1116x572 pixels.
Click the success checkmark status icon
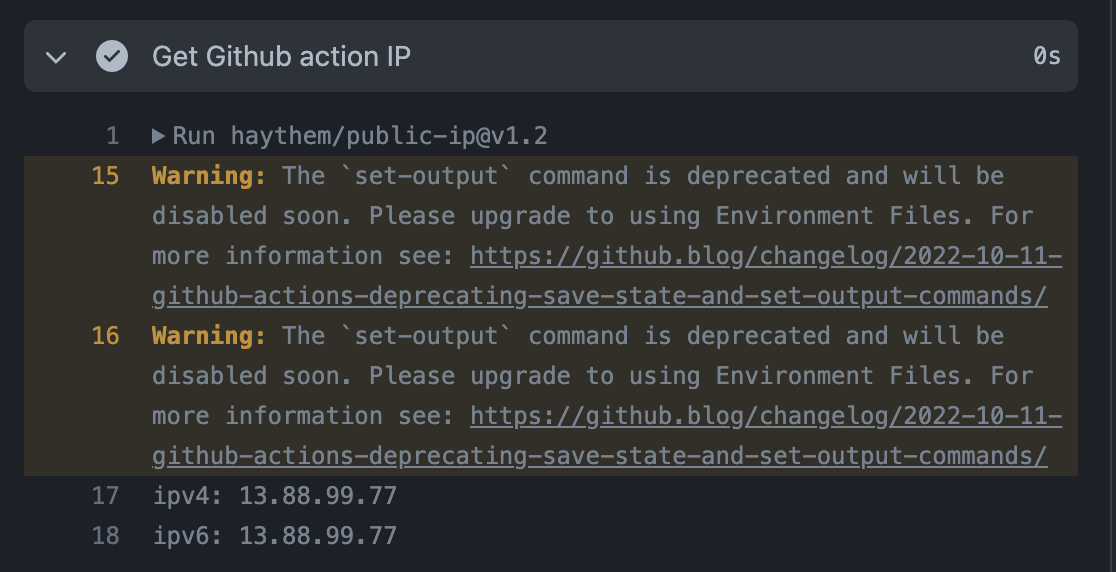pyautogui.click(x=112, y=56)
